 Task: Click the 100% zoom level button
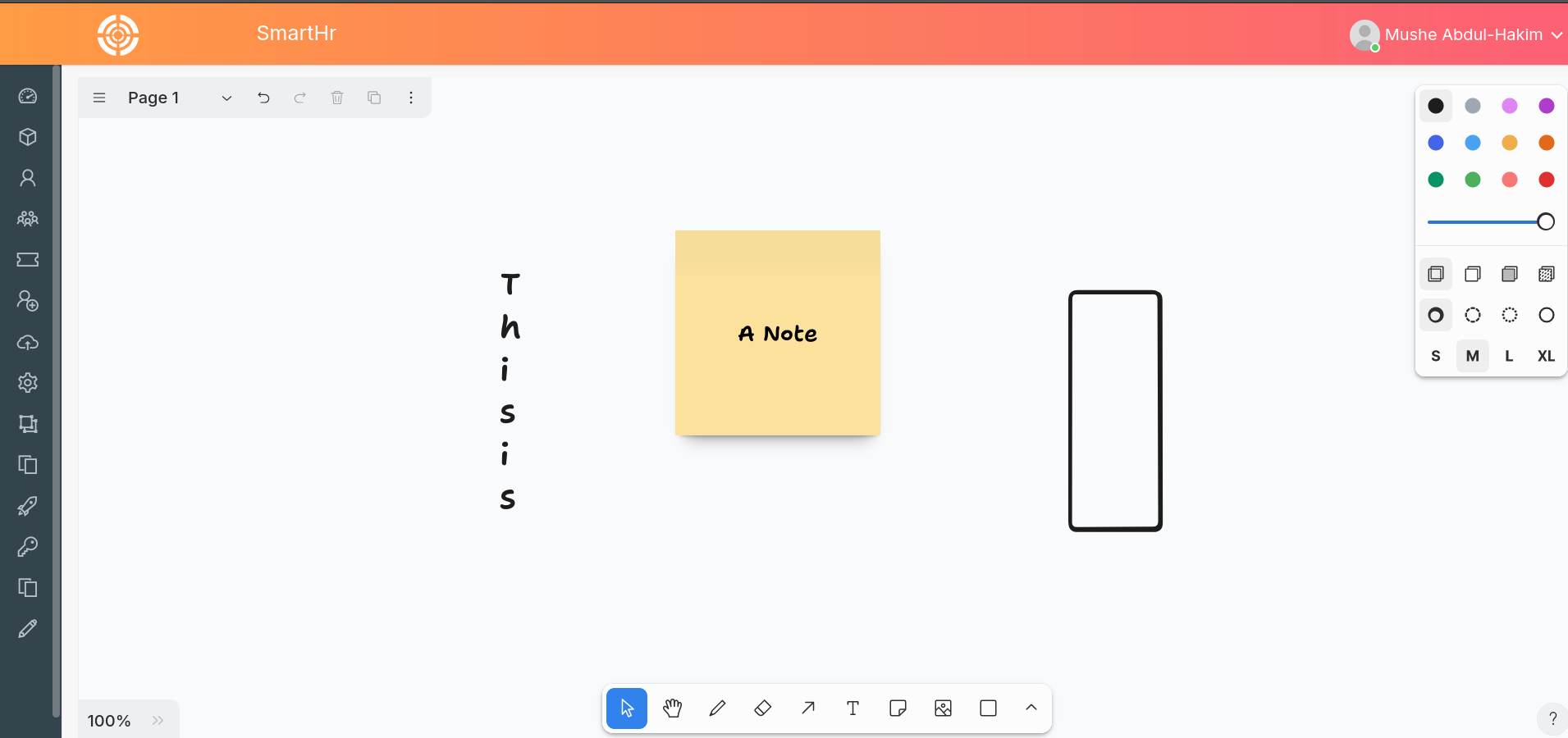click(x=109, y=720)
